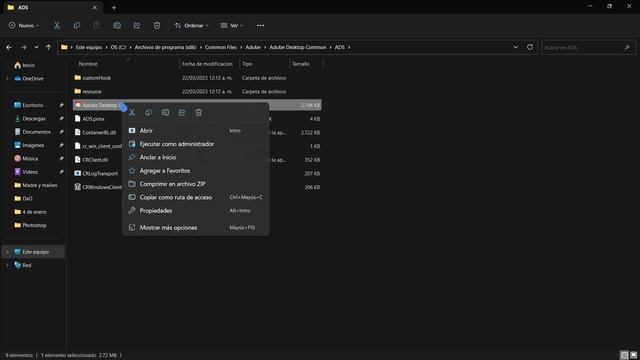The image size is (640, 360).
Task: Click Common Files breadcrumb
Action: (221, 47)
